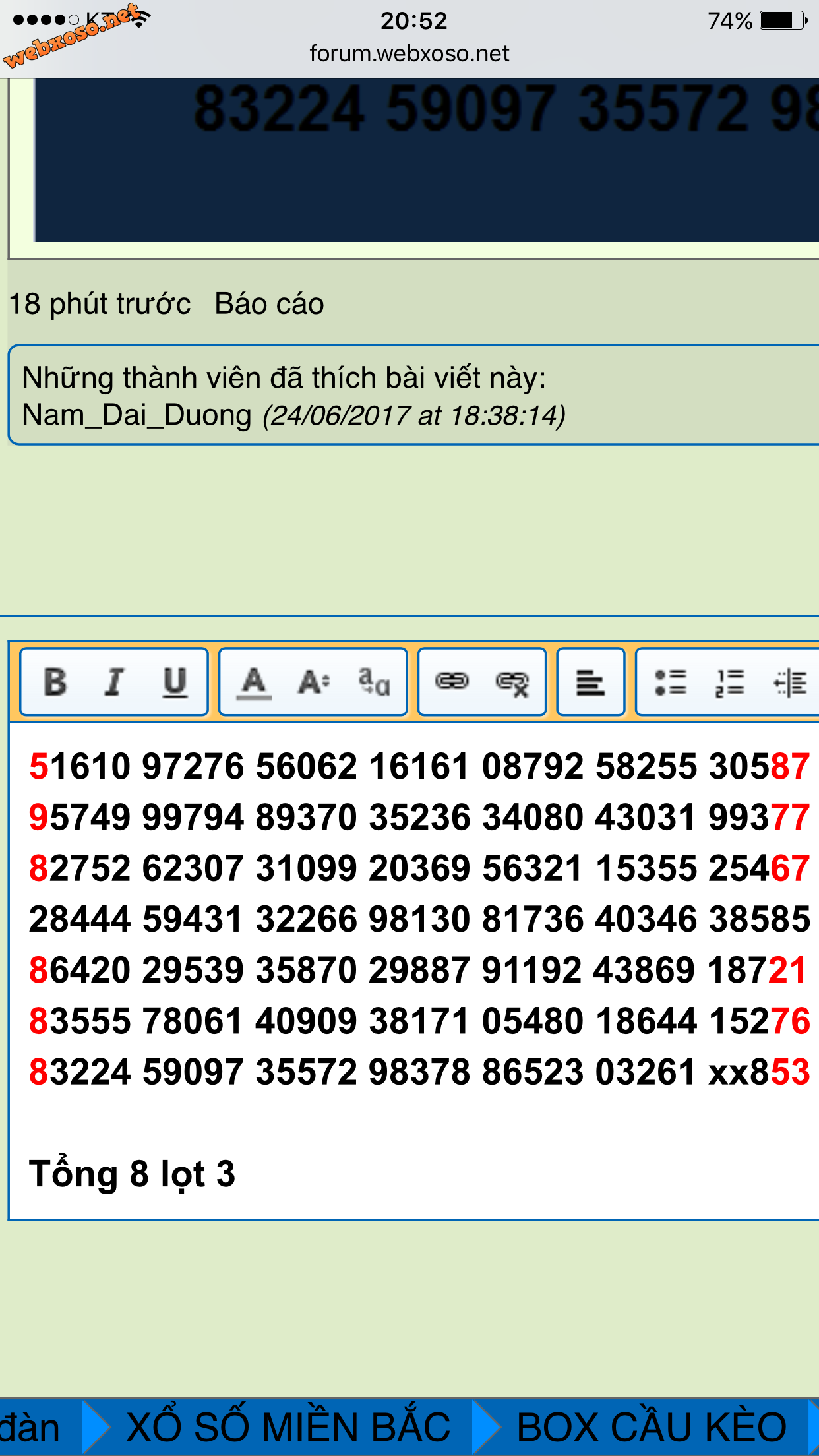Go to XỔ SỐ MIỀN BẮC breadcrumb
This screenshot has height=1456, width=819.
click(288, 1428)
